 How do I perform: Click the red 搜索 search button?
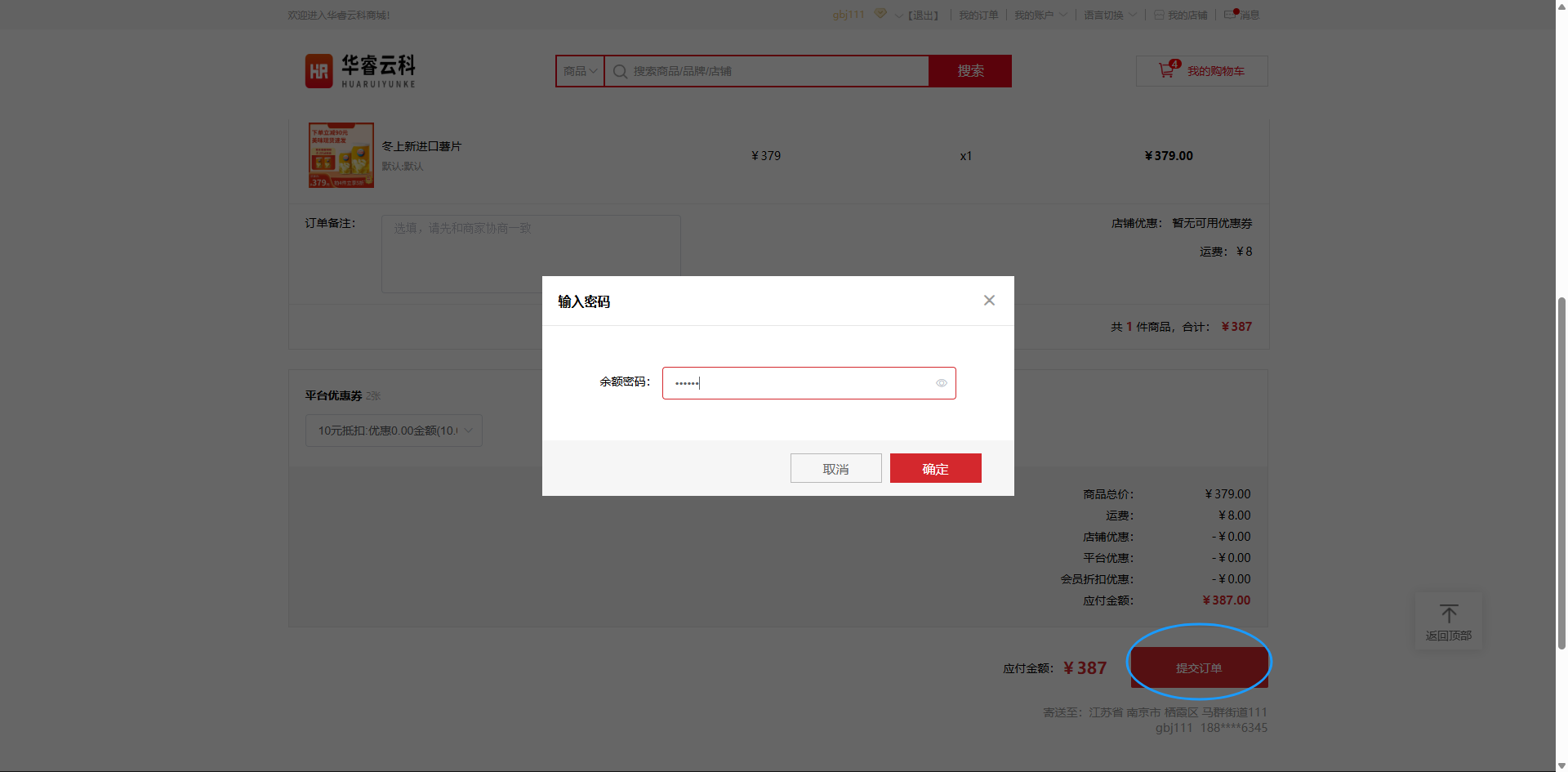point(970,71)
